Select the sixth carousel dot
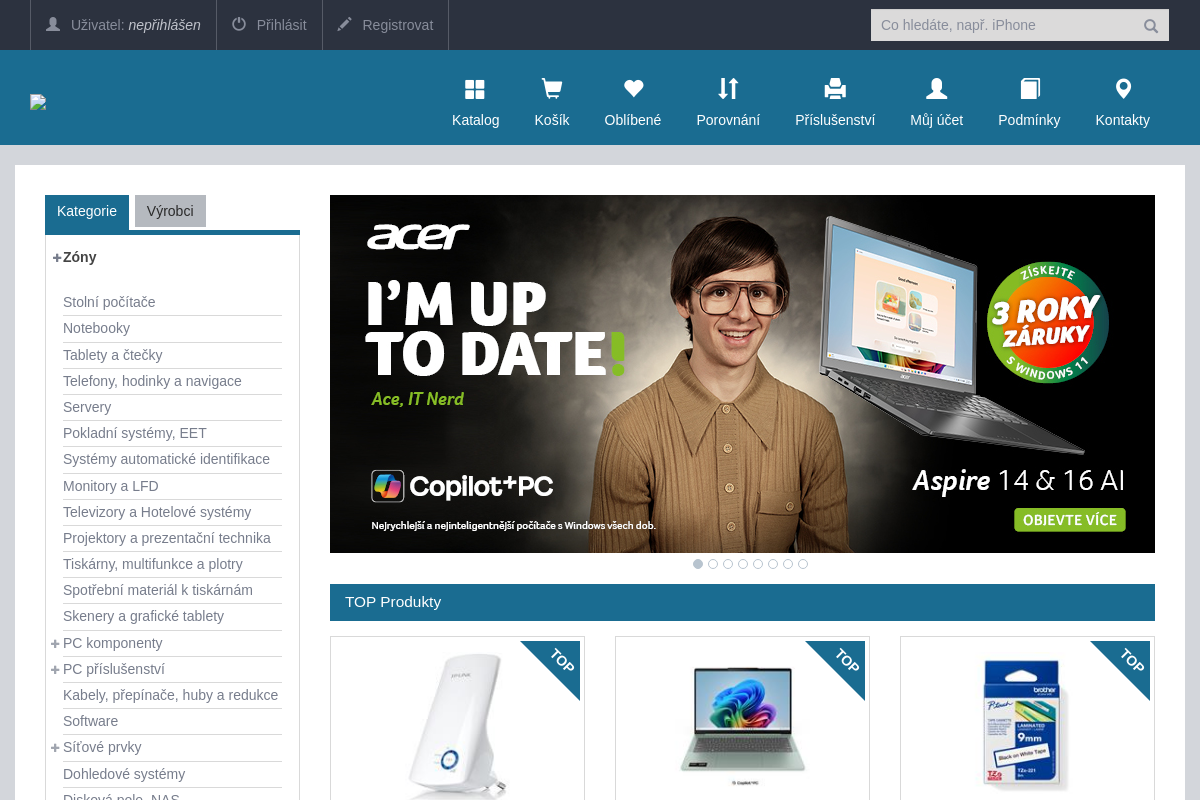This screenshot has height=800, width=1200. 773,564
